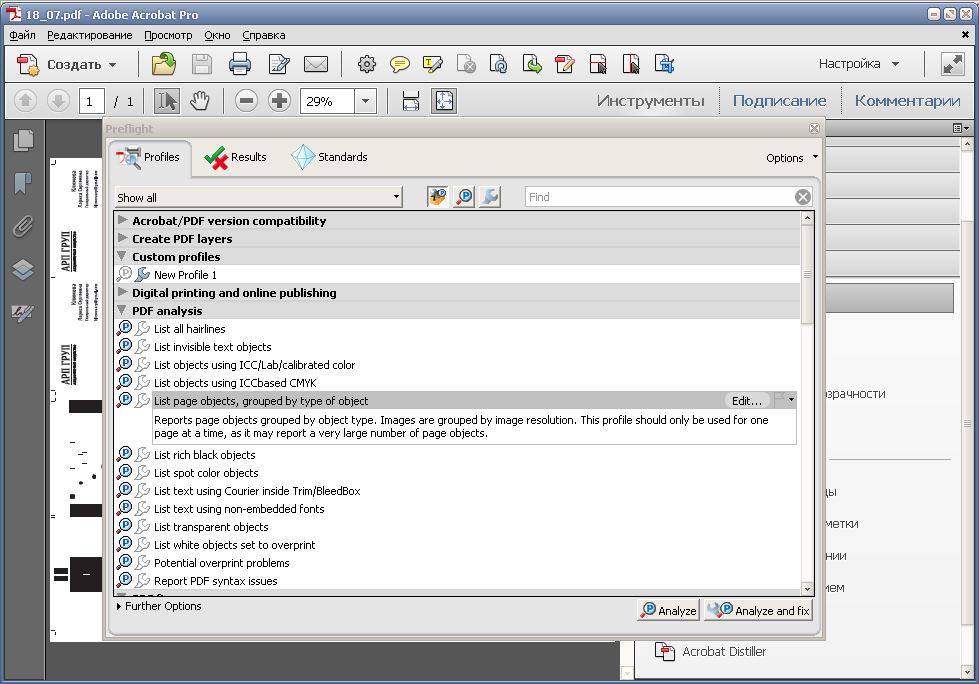Select List all hairlines profile

(x=458, y=329)
